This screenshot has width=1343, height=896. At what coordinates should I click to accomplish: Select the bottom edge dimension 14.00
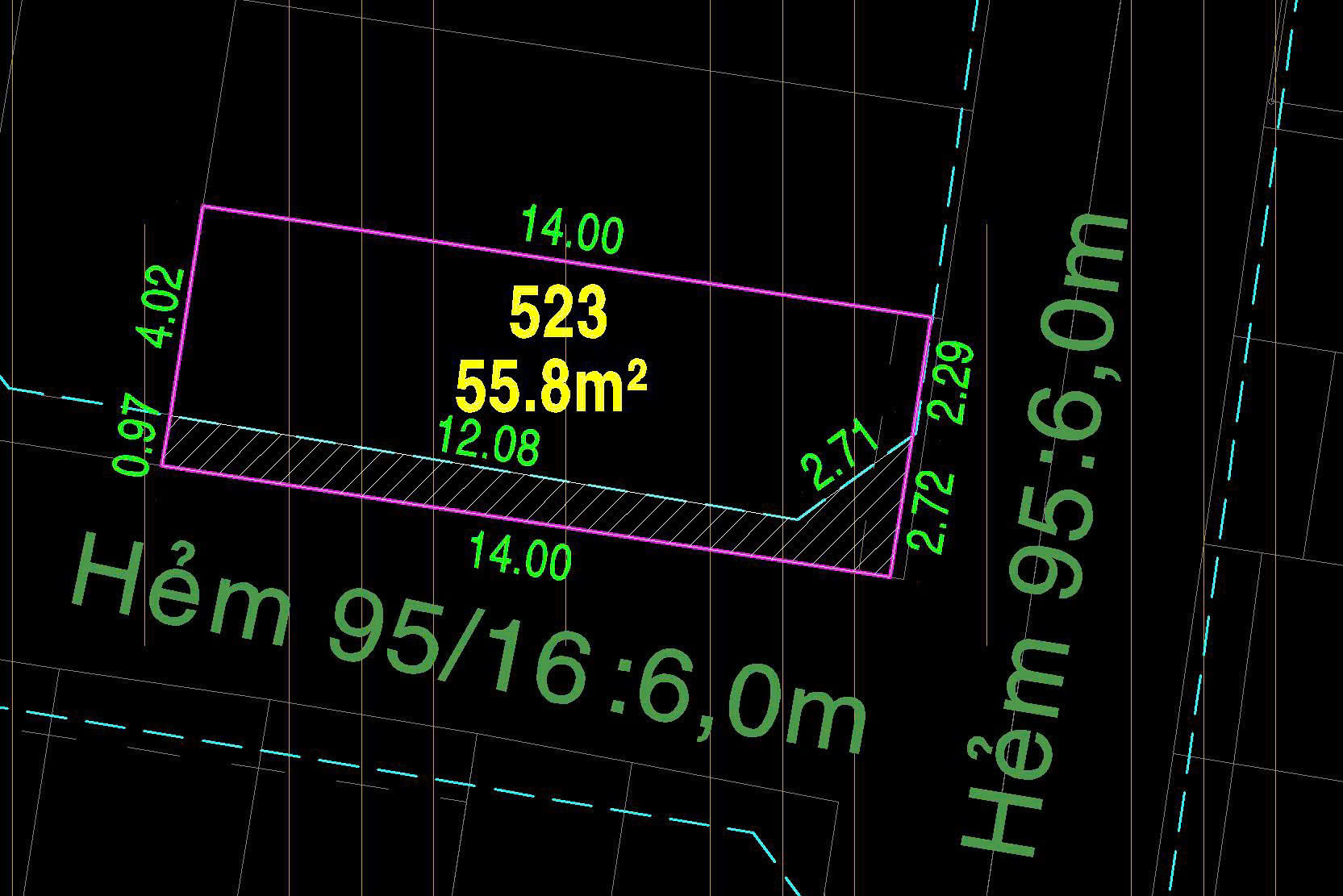(x=521, y=557)
